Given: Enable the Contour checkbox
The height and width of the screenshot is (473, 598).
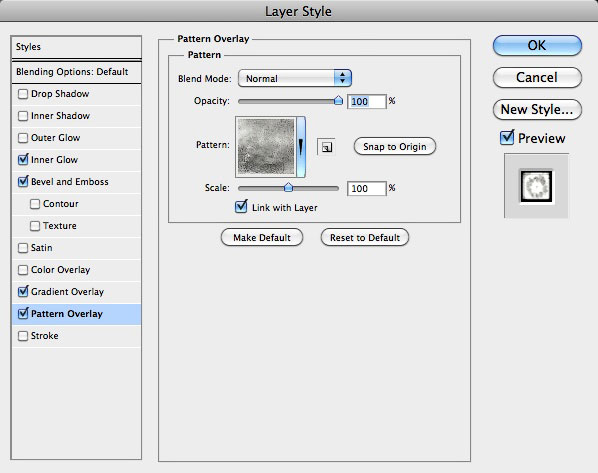Looking at the screenshot, I should tap(35, 204).
